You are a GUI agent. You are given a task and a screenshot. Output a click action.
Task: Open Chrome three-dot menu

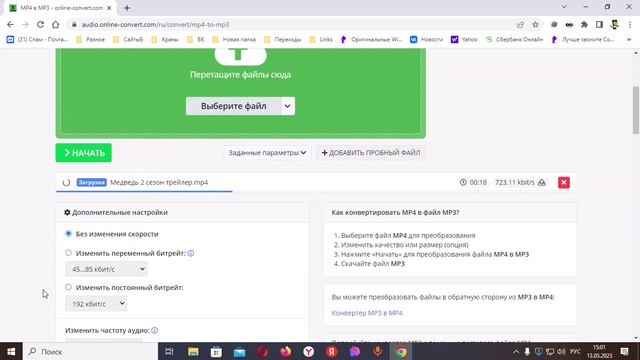[x=630, y=24]
